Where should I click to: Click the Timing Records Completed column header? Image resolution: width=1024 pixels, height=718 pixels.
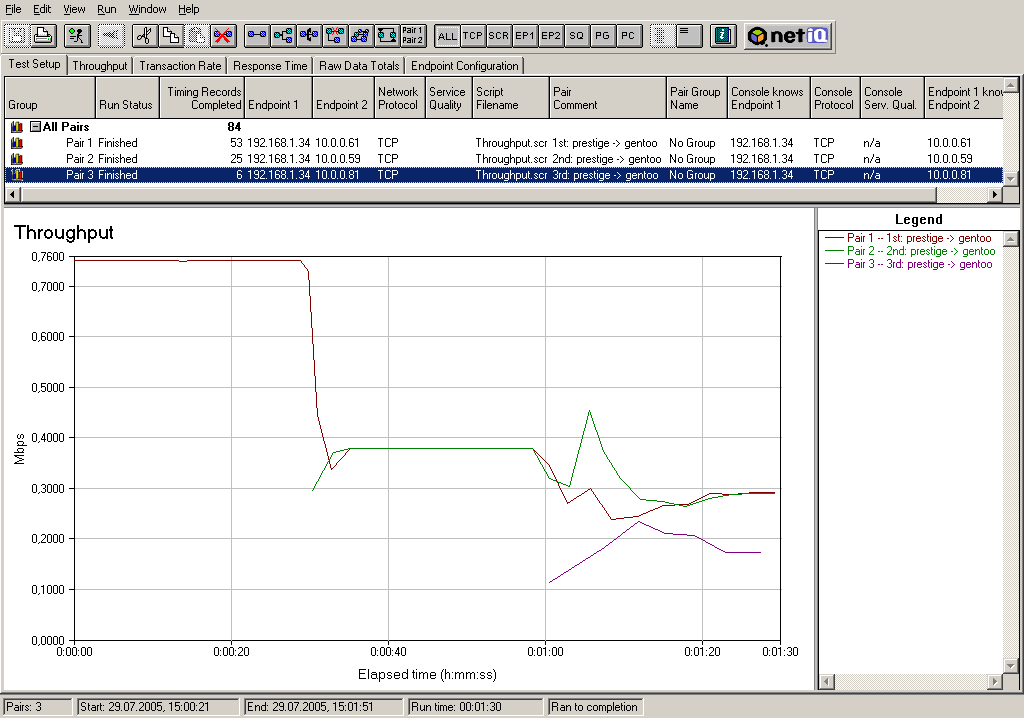pyautogui.click(x=202, y=98)
